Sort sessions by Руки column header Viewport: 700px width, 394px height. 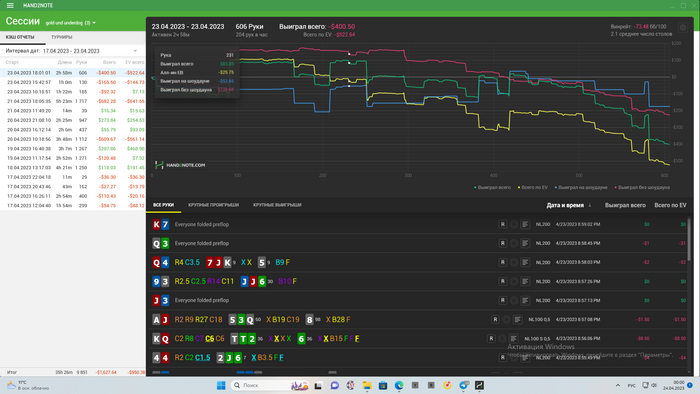81,62
